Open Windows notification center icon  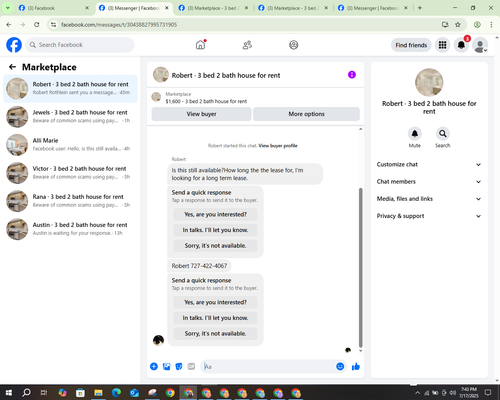click(488, 393)
